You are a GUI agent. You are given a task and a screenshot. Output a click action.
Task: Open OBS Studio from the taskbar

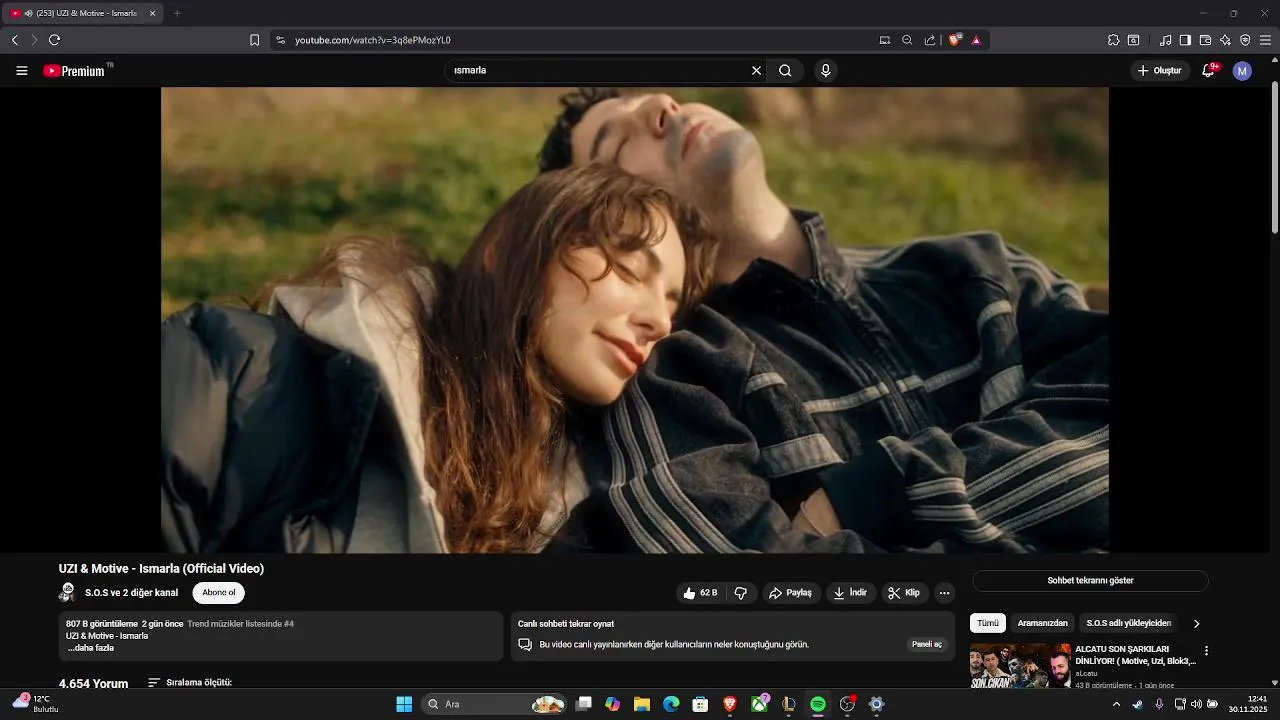click(x=847, y=704)
